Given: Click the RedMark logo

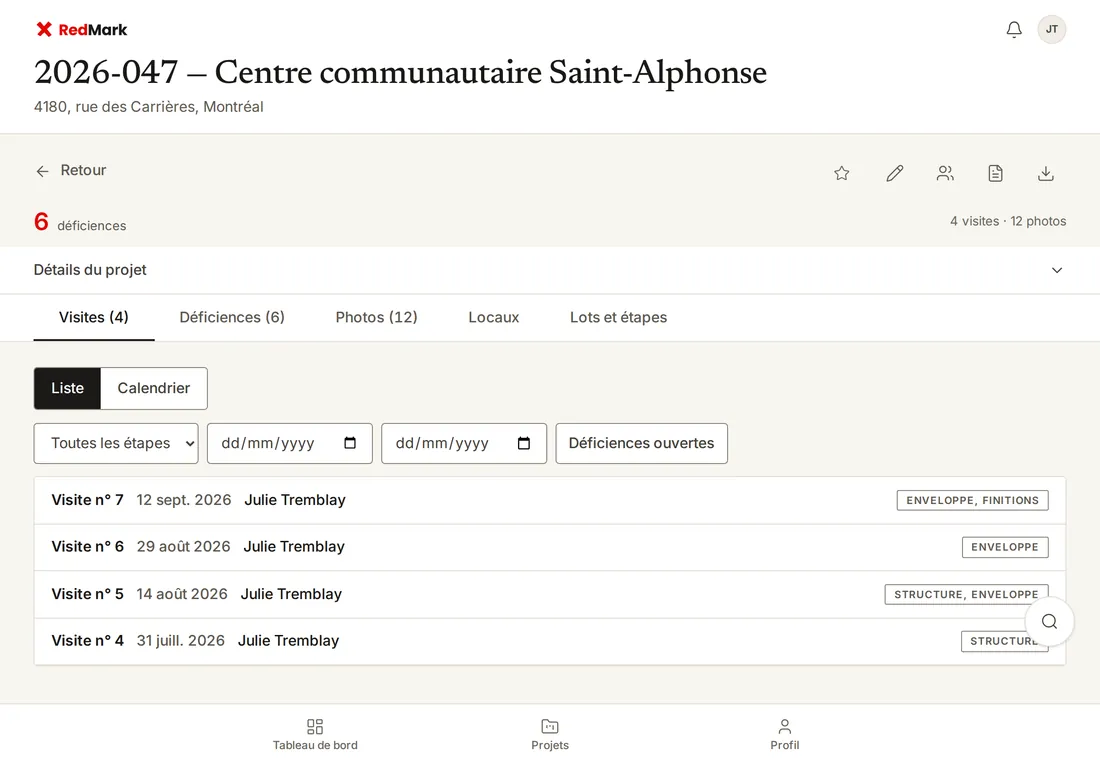Looking at the screenshot, I should 81,29.
